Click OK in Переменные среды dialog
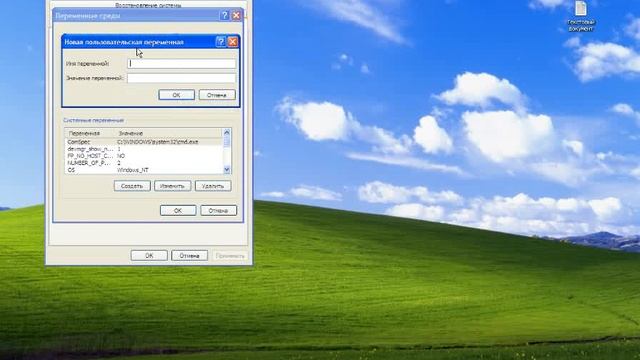 [x=178, y=210]
